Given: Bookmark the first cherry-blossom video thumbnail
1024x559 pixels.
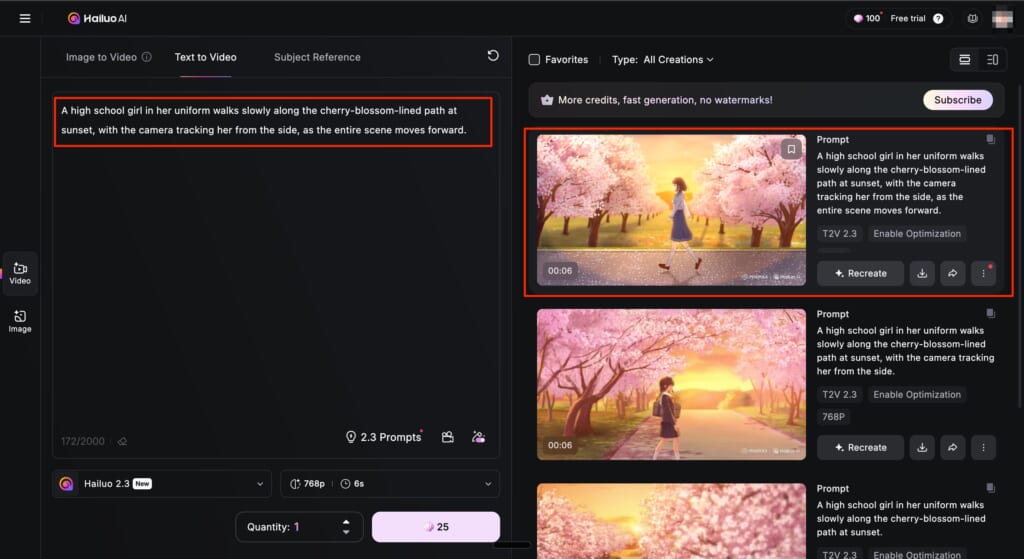Looking at the screenshot, I should pos(791,149).
